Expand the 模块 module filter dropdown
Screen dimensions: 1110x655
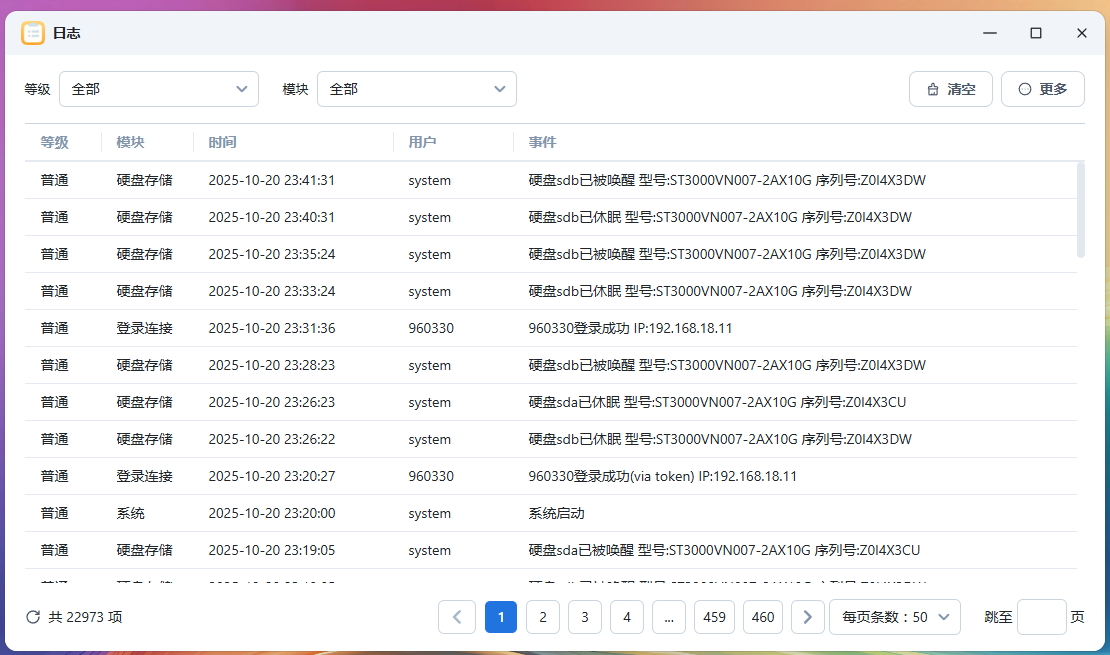[417, 89]
